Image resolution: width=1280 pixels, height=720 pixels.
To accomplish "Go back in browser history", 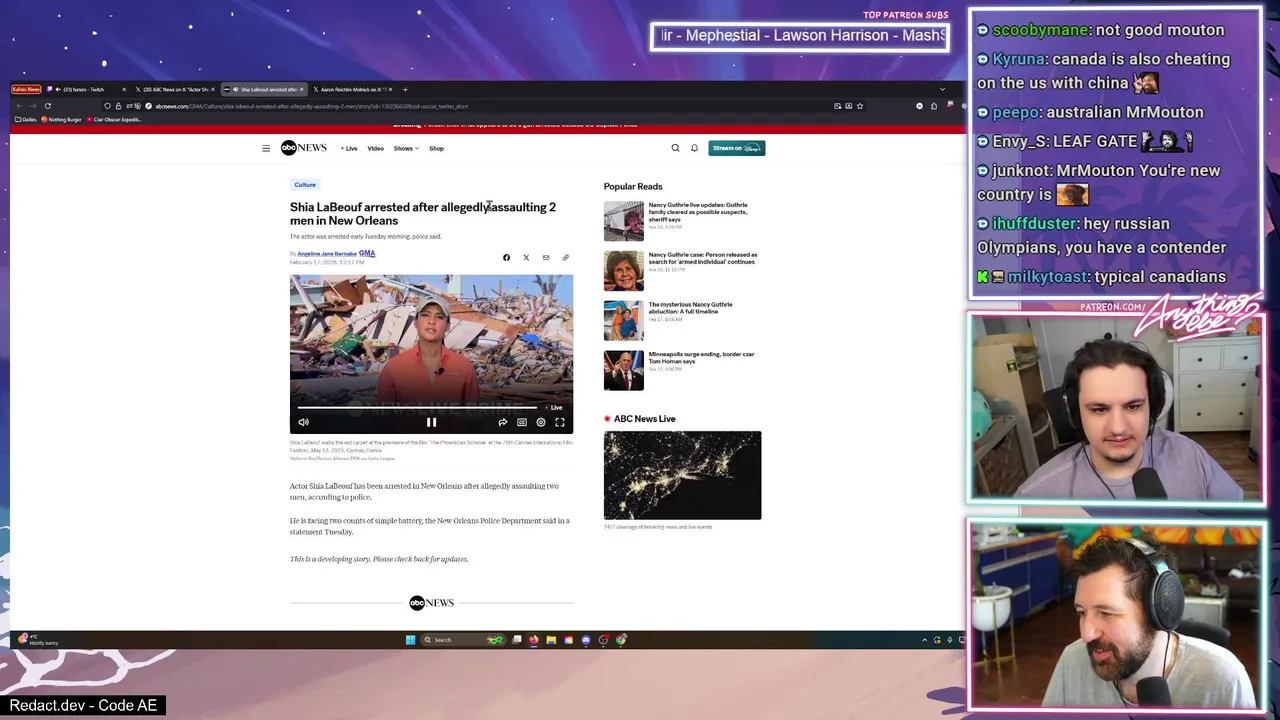I will pyautogui.click(x=19, y=106).
